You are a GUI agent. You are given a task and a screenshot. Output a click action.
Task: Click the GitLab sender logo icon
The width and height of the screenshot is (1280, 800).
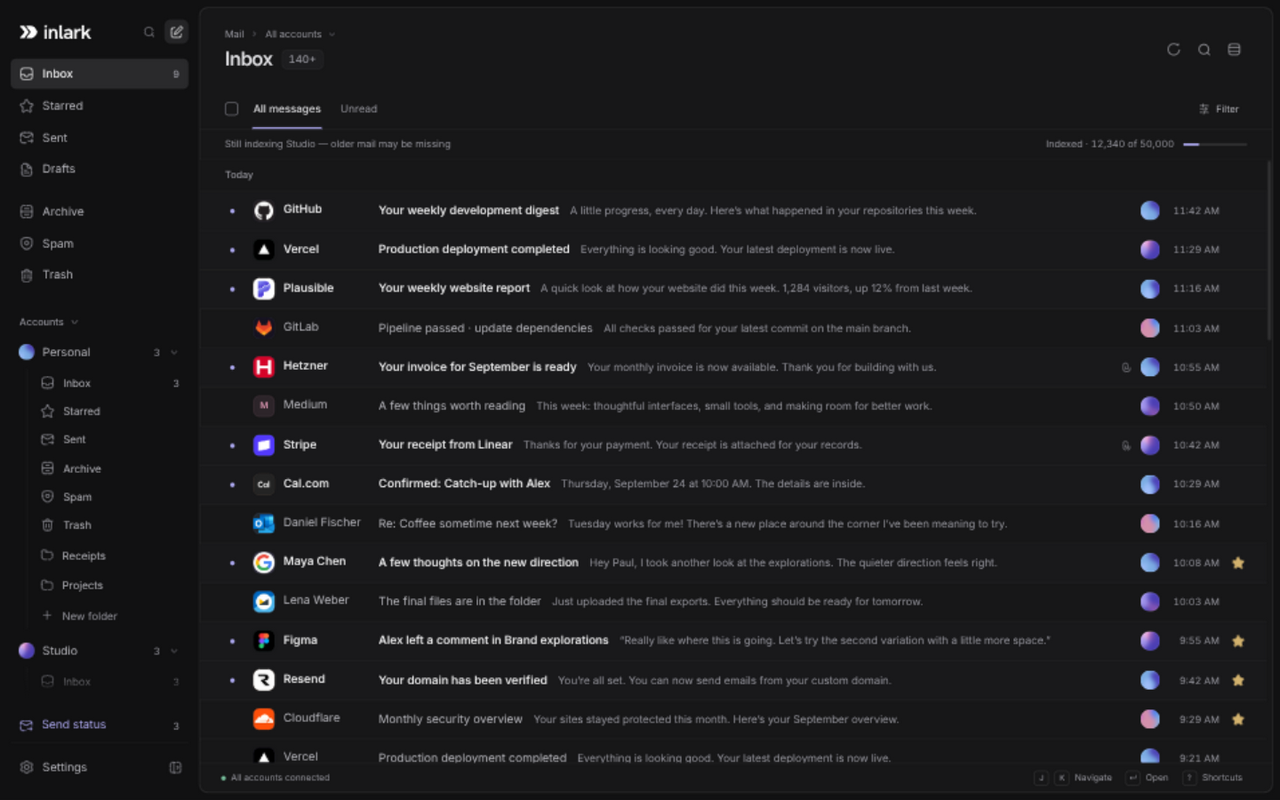(x=264, y=328)
